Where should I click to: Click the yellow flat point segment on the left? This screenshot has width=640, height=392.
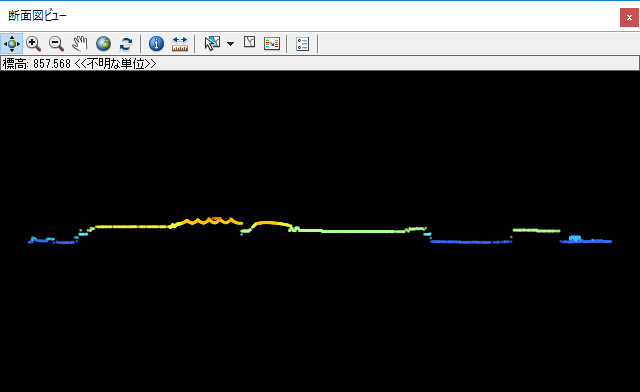131,226
